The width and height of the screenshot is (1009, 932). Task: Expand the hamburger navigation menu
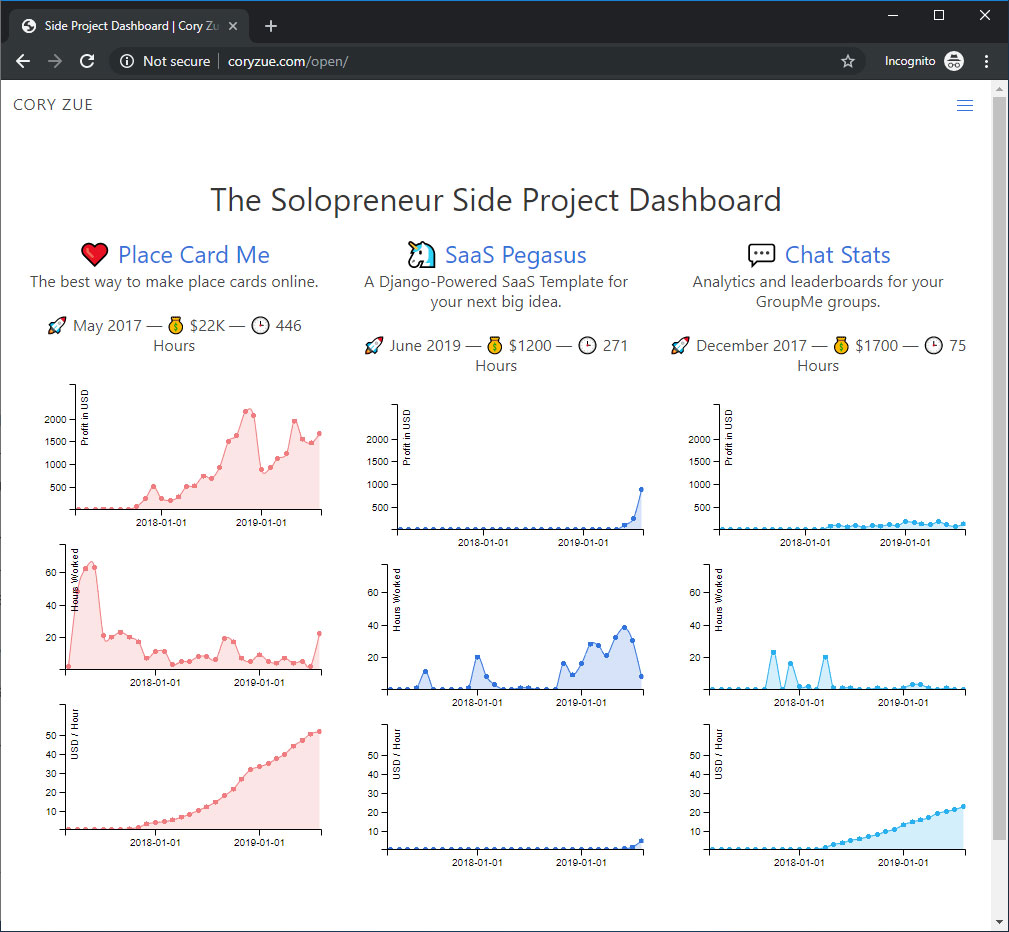pyautogui.click(x=964, y=105)
